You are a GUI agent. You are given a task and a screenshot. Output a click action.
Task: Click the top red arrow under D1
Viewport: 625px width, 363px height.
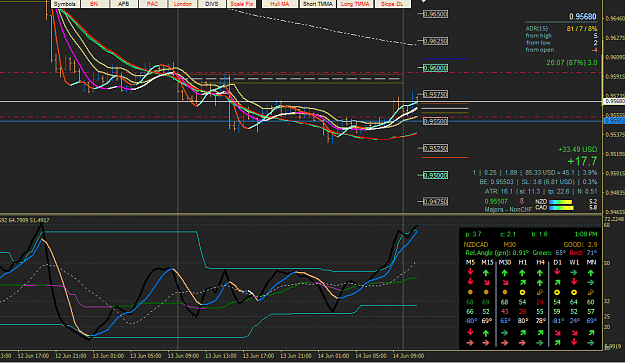point(557,272)
